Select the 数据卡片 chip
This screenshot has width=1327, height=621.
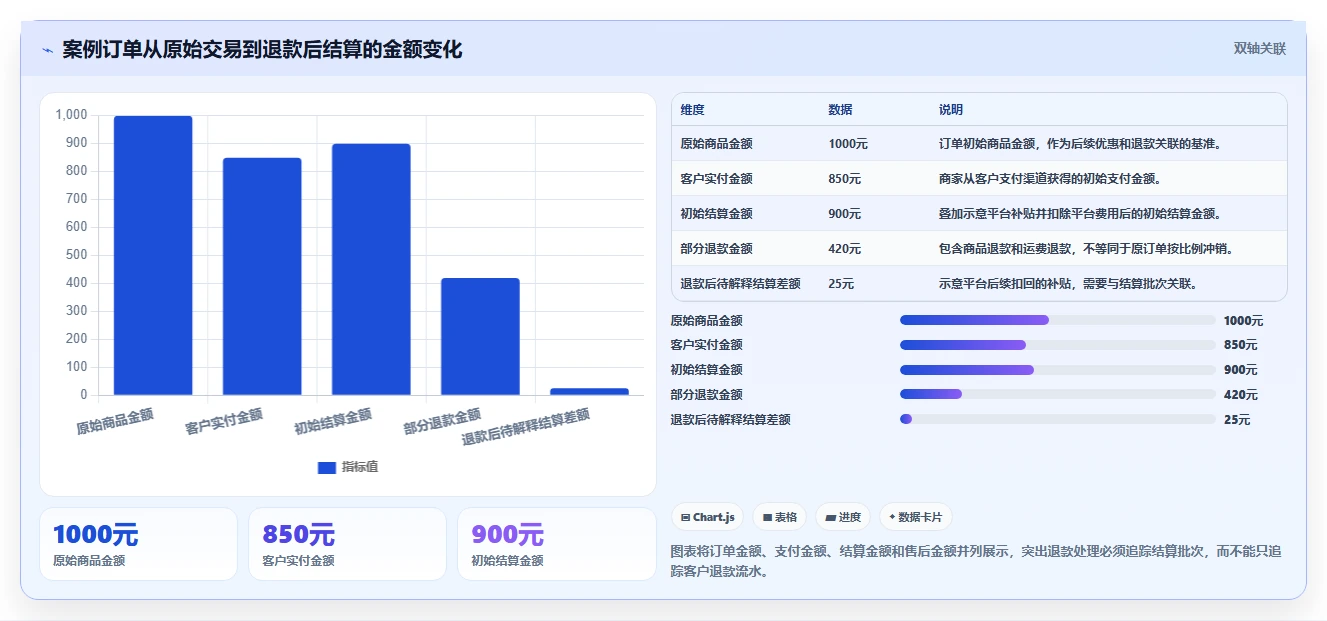tap(916, 517)
